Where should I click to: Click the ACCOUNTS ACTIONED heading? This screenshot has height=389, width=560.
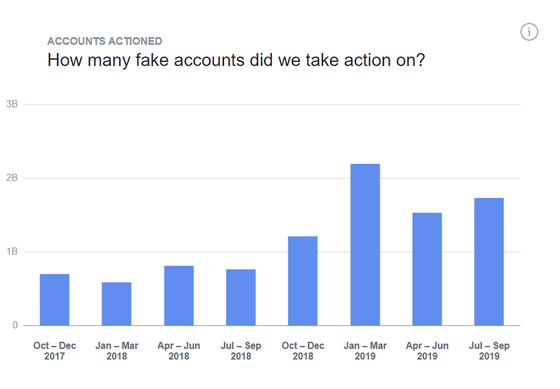(105, 41)
